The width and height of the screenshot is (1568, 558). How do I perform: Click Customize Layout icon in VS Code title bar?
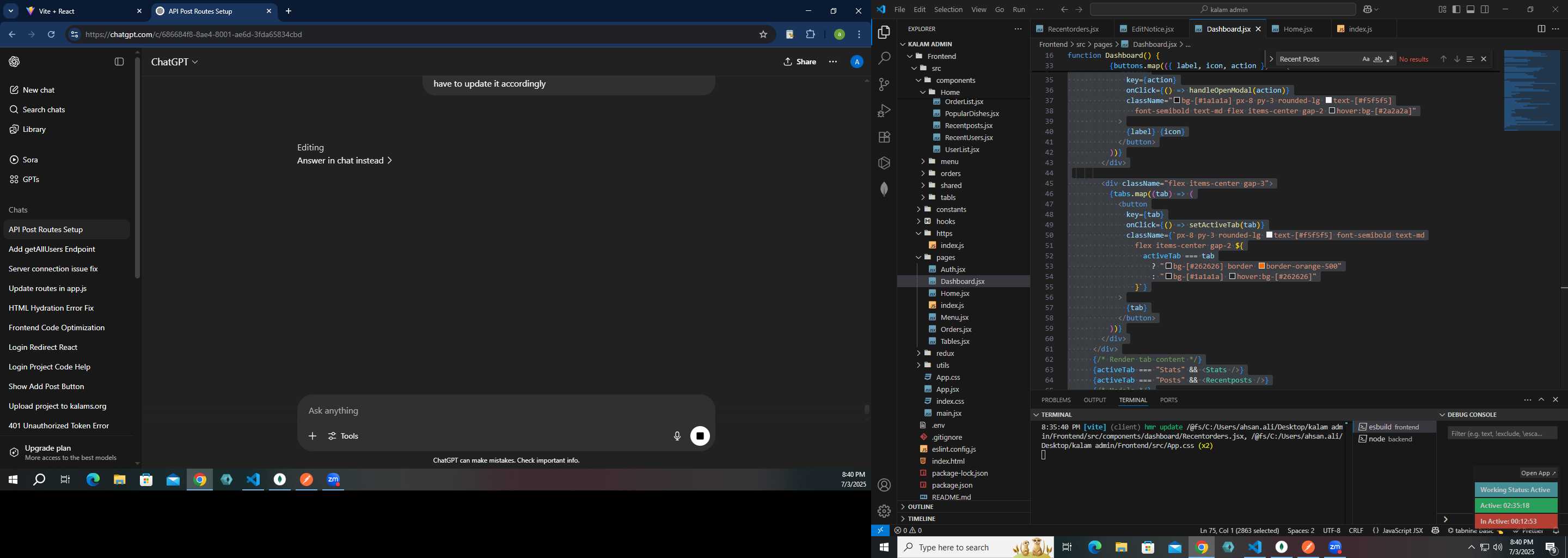1442,10
